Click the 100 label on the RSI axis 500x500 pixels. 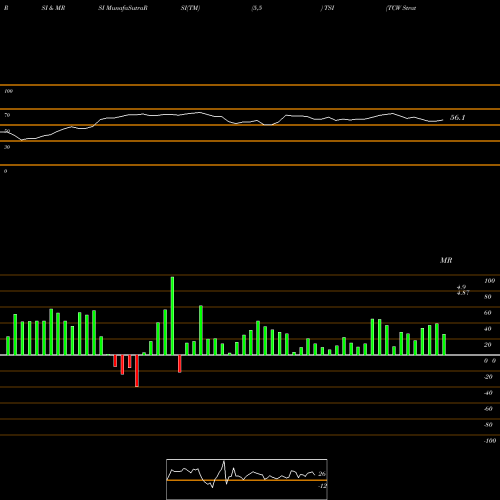point(8,91)
